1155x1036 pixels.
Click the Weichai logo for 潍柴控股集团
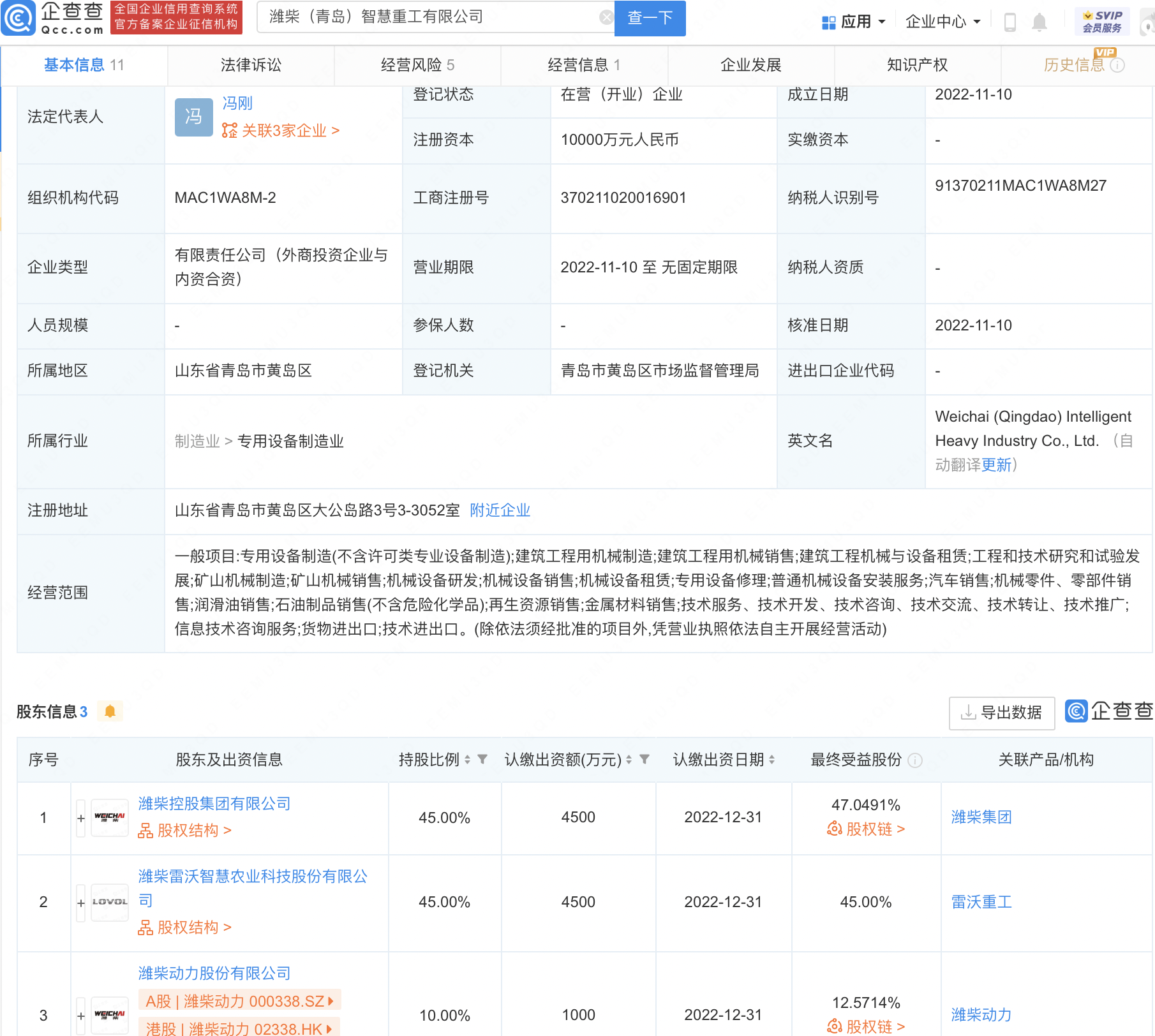point(110,818)
